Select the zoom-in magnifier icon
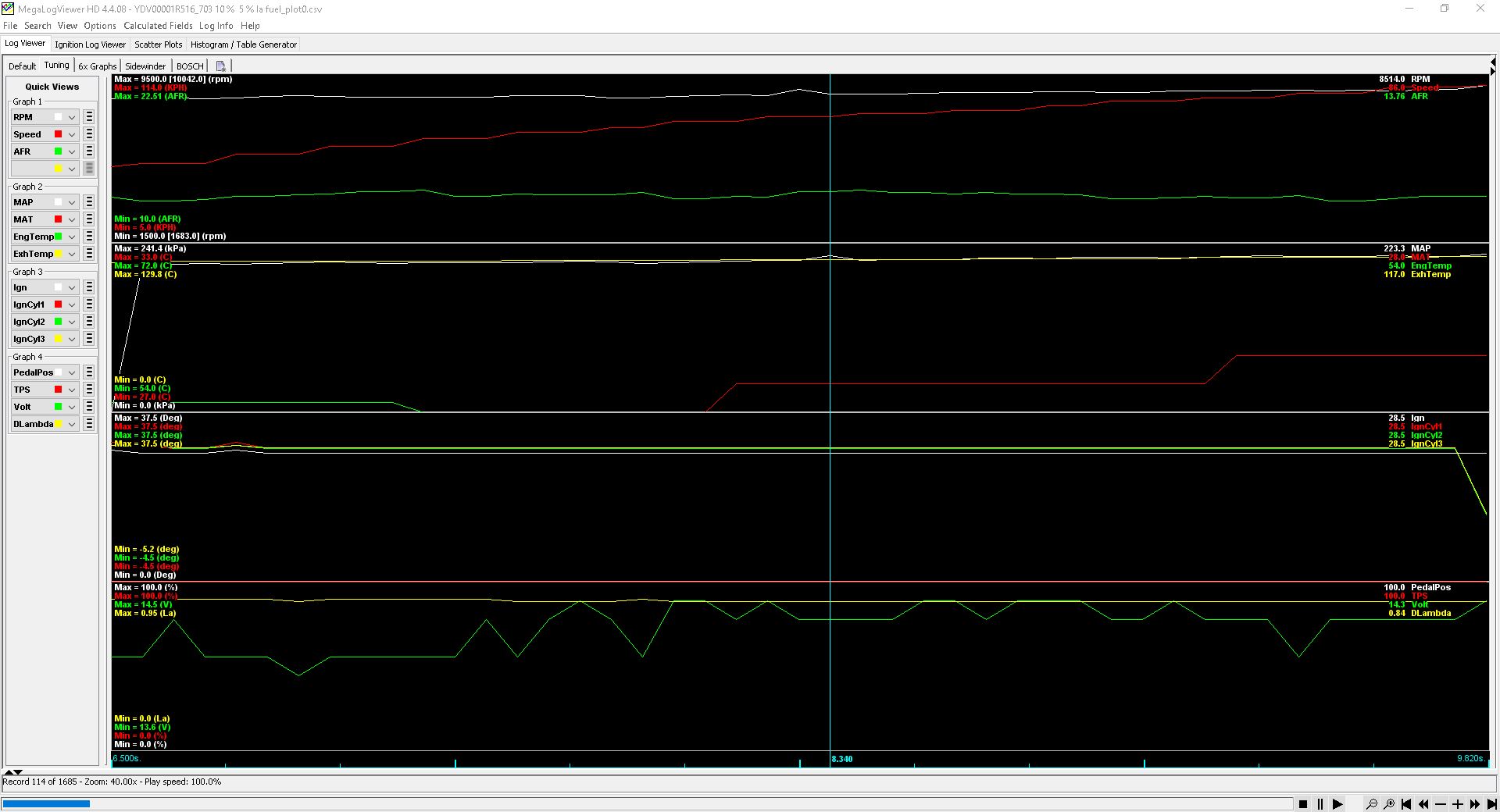Image resolution: width=1500 pixels, height=812 pixels. [1390, 805]
